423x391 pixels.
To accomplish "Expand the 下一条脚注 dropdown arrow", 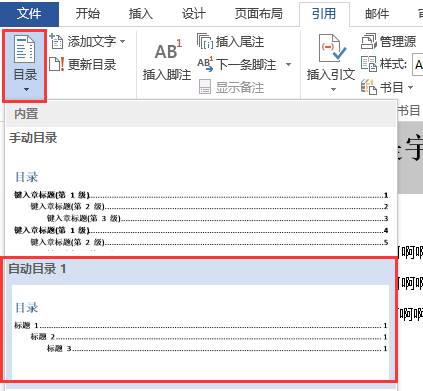I will click(x=288, y=64).
